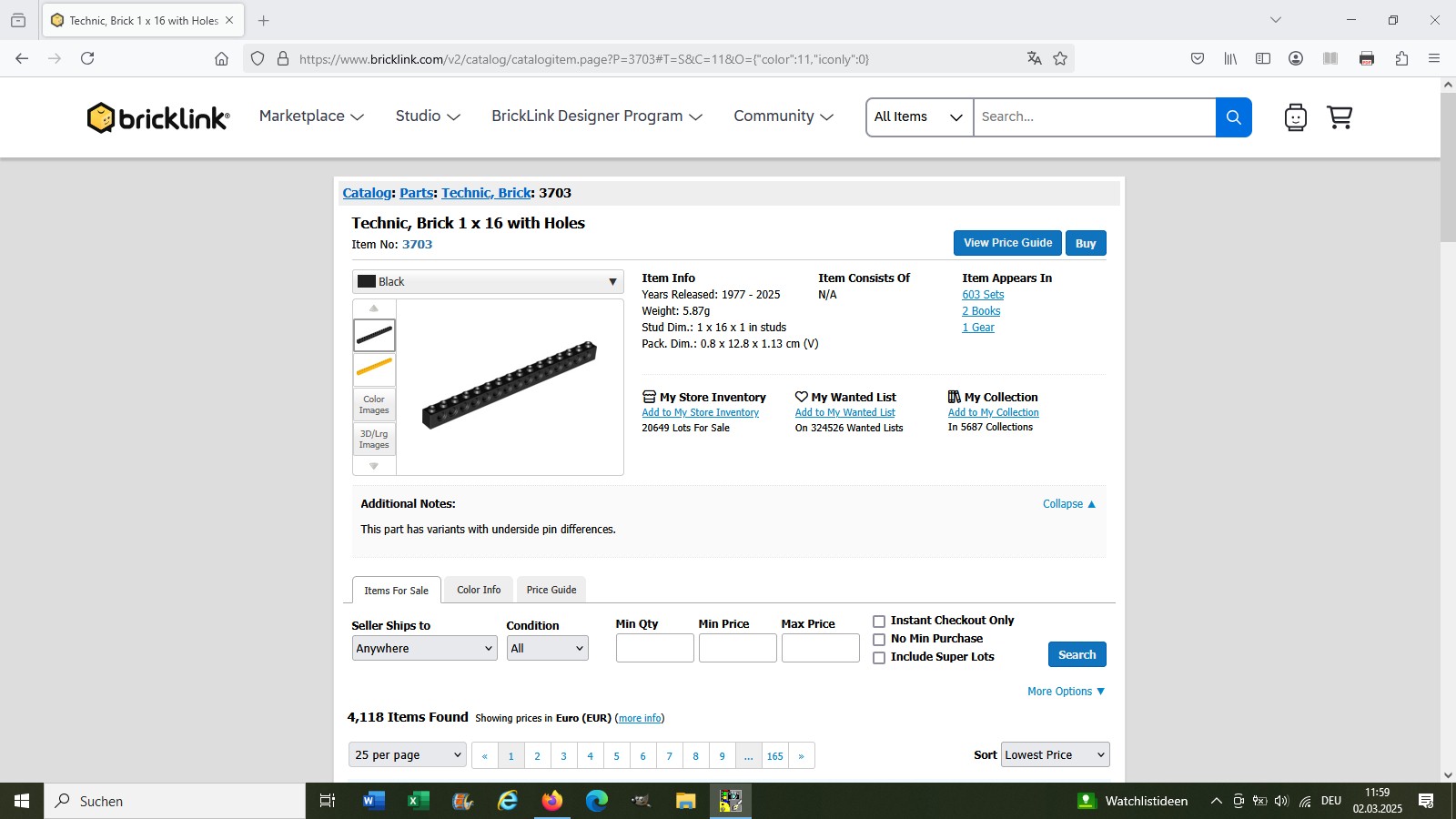This screenshot has height=819, width=1456.
Task: Click the translate page icon
Action: tap(1034, 58)
